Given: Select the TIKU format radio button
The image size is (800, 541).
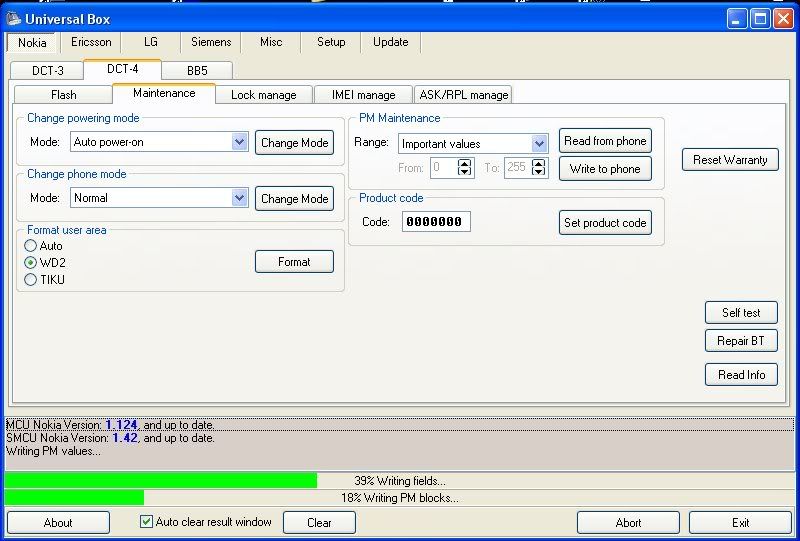Looking at the screenshot, I should [x=31, y=280].
